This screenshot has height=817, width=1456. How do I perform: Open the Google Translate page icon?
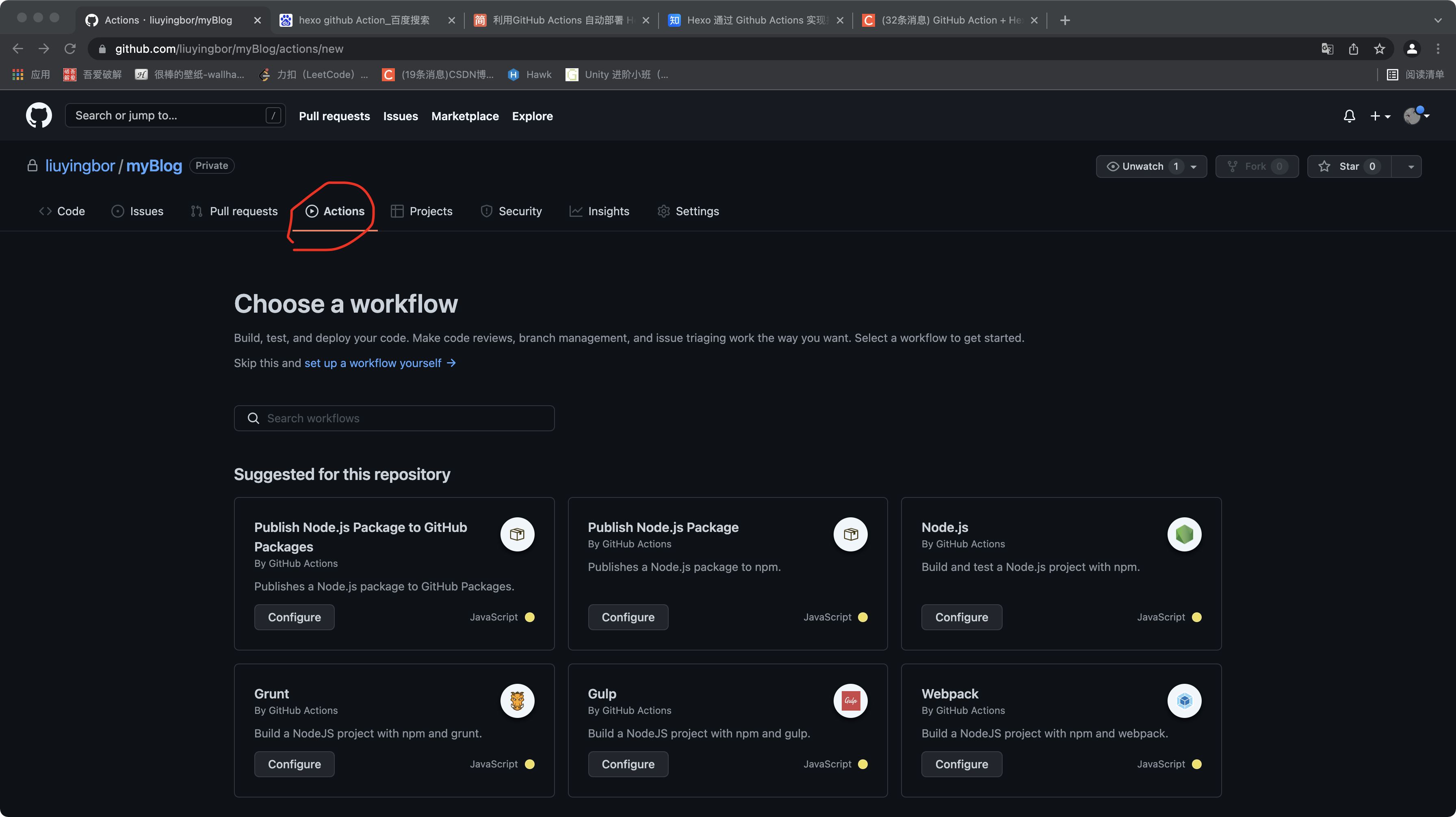point(1328,49)
